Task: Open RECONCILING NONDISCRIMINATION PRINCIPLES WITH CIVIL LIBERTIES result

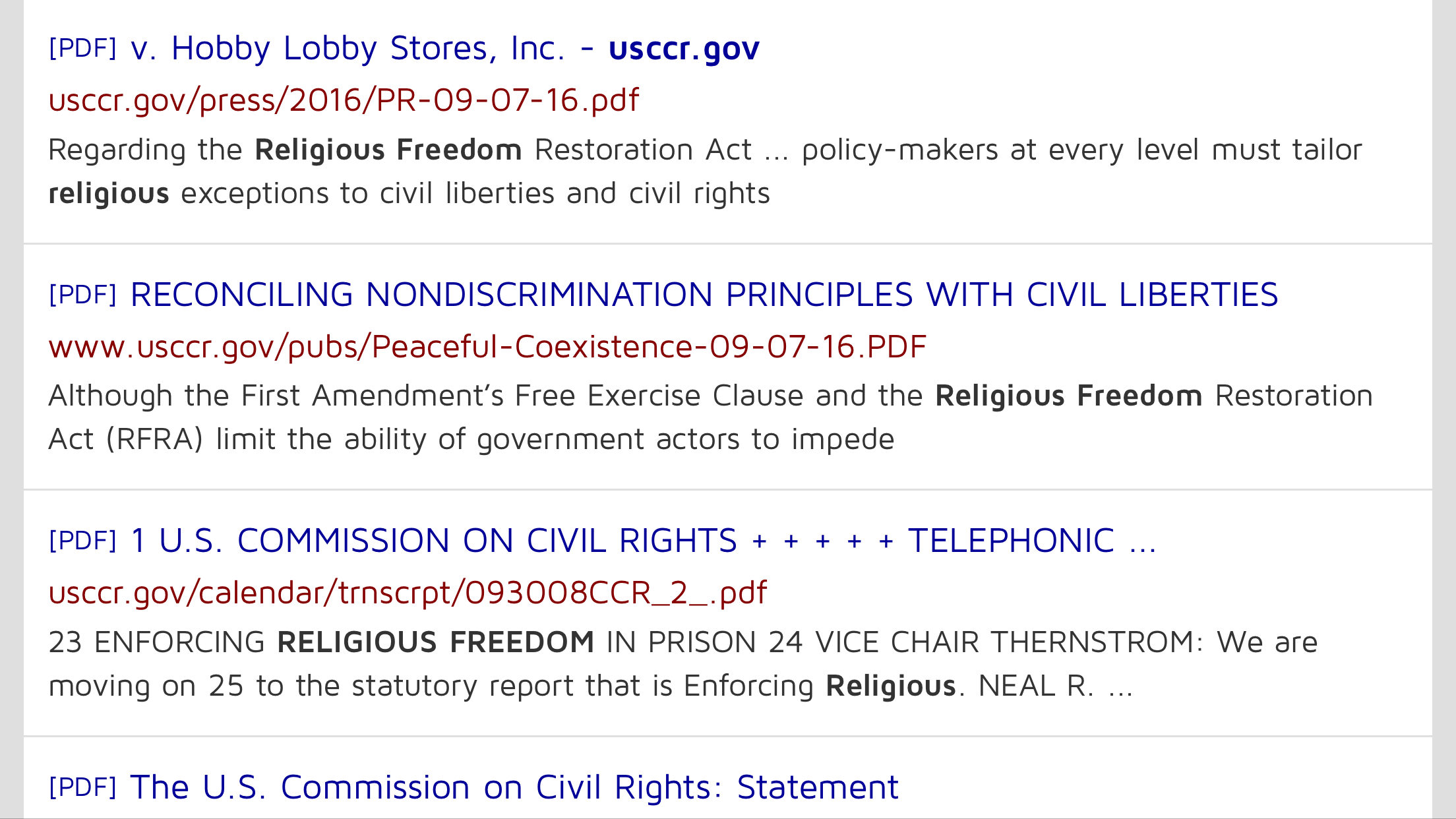Action: click(x=704, y=295)
